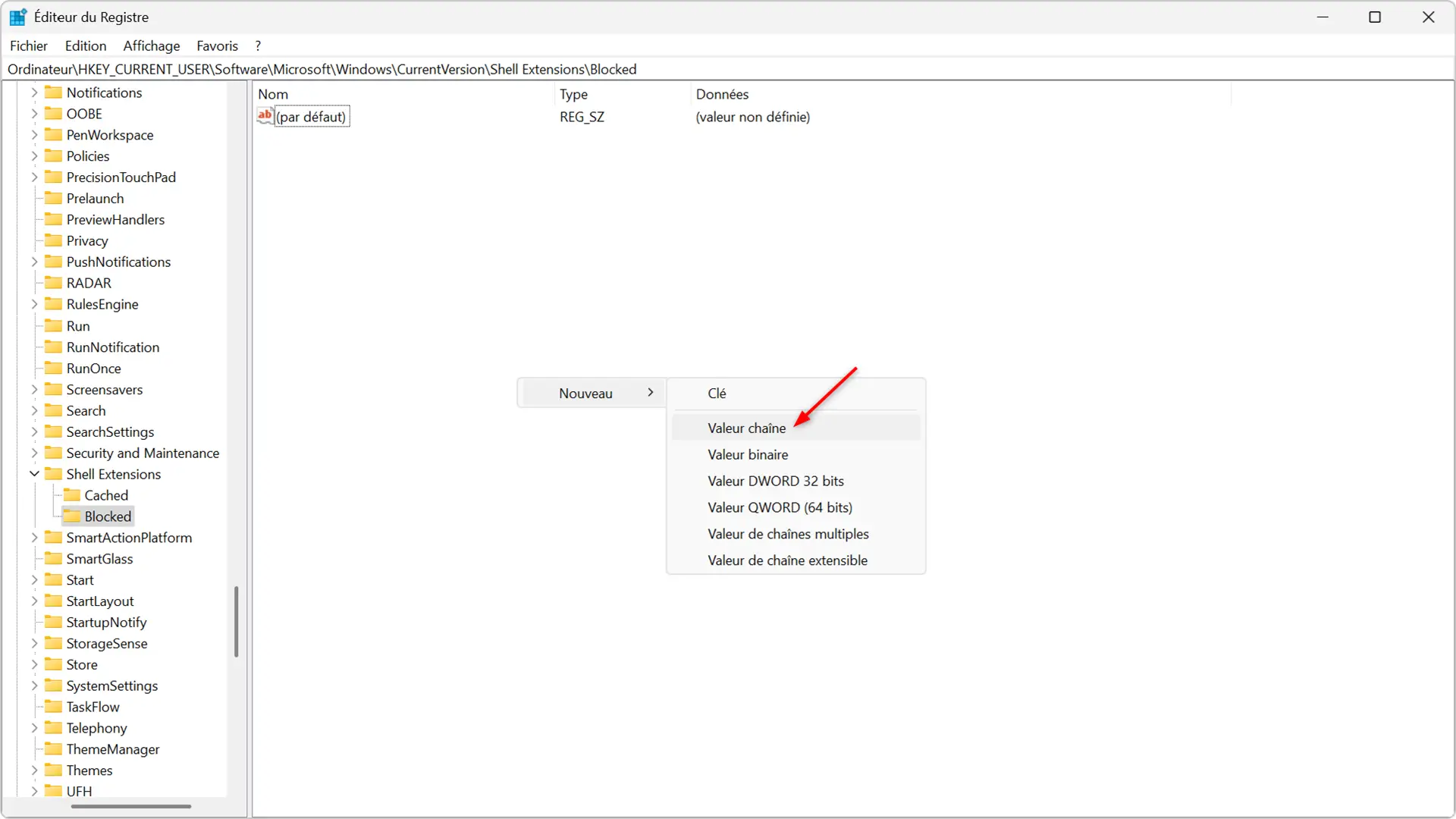Click the tree pane vertical scrollbar thumb
This screenshot has width=1456, height=819.
click(x=237, y=622)
